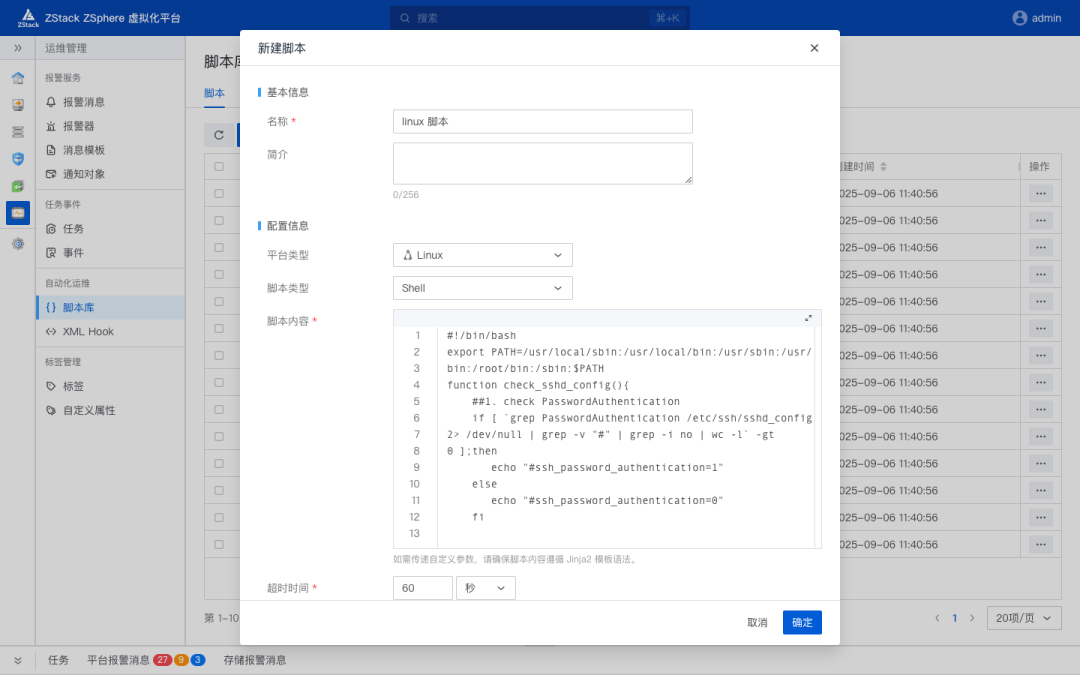Click the ZStack logo icon
The image size is (1080, 675).
click(x=28, y=18)
